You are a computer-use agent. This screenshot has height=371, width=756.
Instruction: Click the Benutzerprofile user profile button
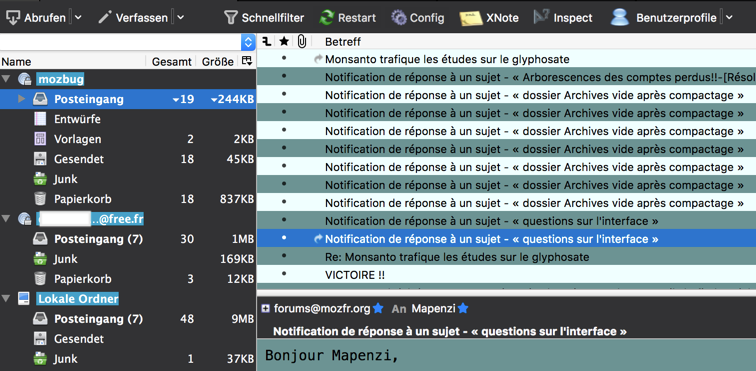[x=663, y=18]
